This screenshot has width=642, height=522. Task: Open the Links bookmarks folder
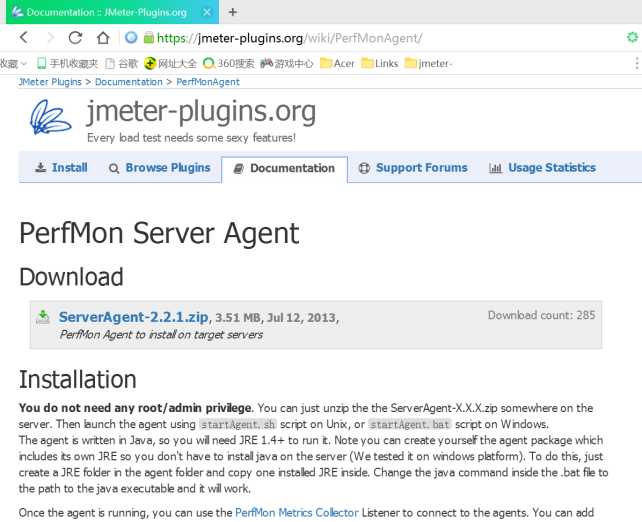pos(380,63)
